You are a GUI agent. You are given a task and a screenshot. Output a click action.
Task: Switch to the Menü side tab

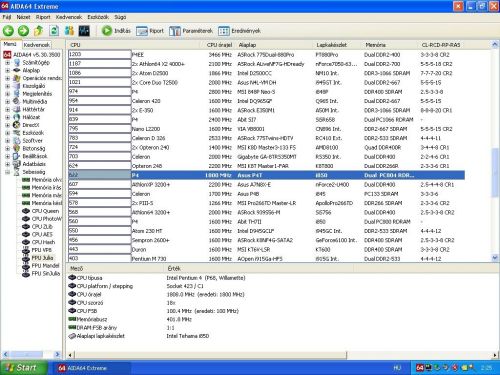click(x=10, y=44)
